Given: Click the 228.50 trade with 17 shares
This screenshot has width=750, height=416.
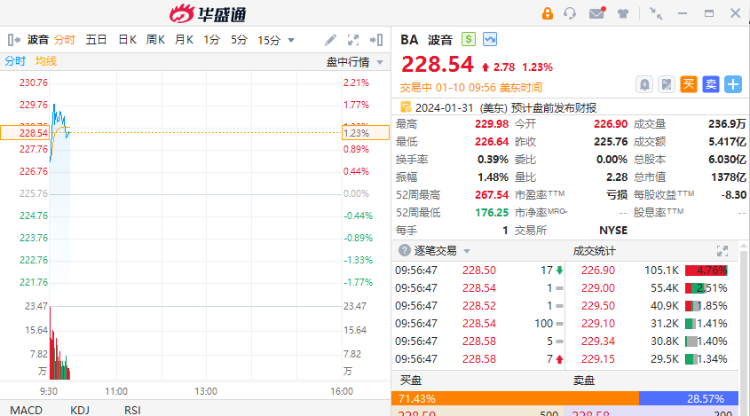Looking at the screenshot, I should click(x=478, y=270).
